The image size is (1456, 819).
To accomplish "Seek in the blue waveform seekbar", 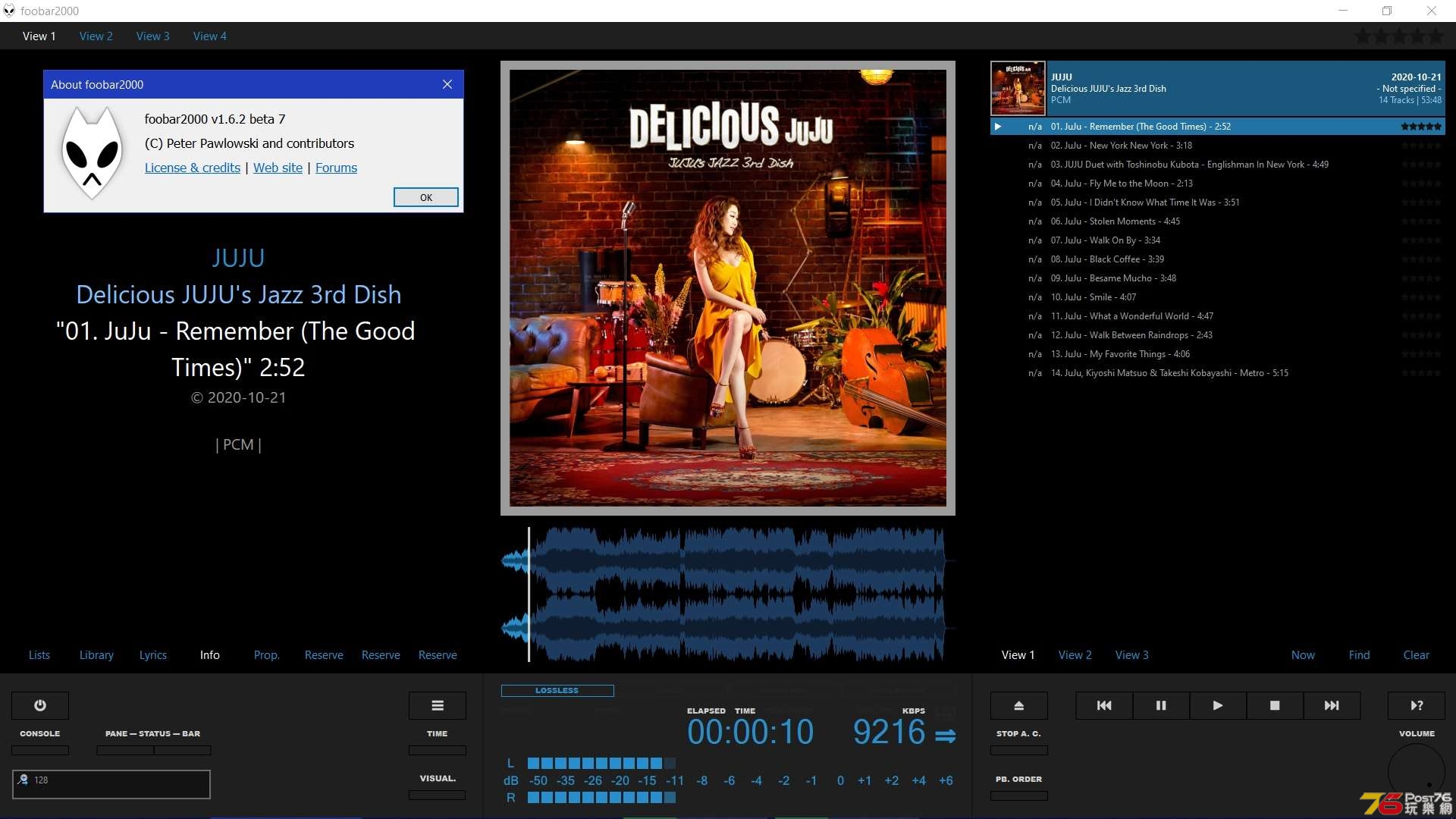I will [x=728, y=595].
